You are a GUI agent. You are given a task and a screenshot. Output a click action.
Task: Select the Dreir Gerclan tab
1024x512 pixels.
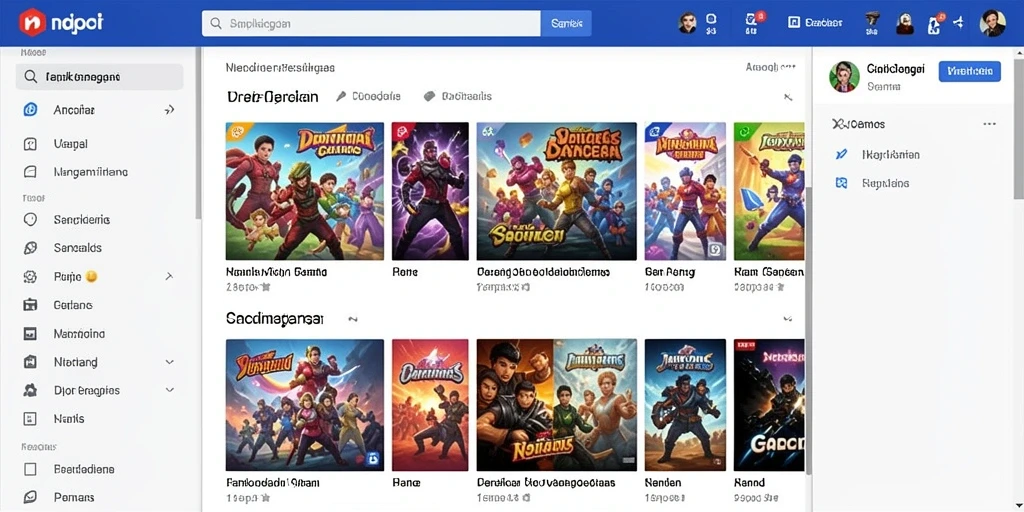click(273, 97)
